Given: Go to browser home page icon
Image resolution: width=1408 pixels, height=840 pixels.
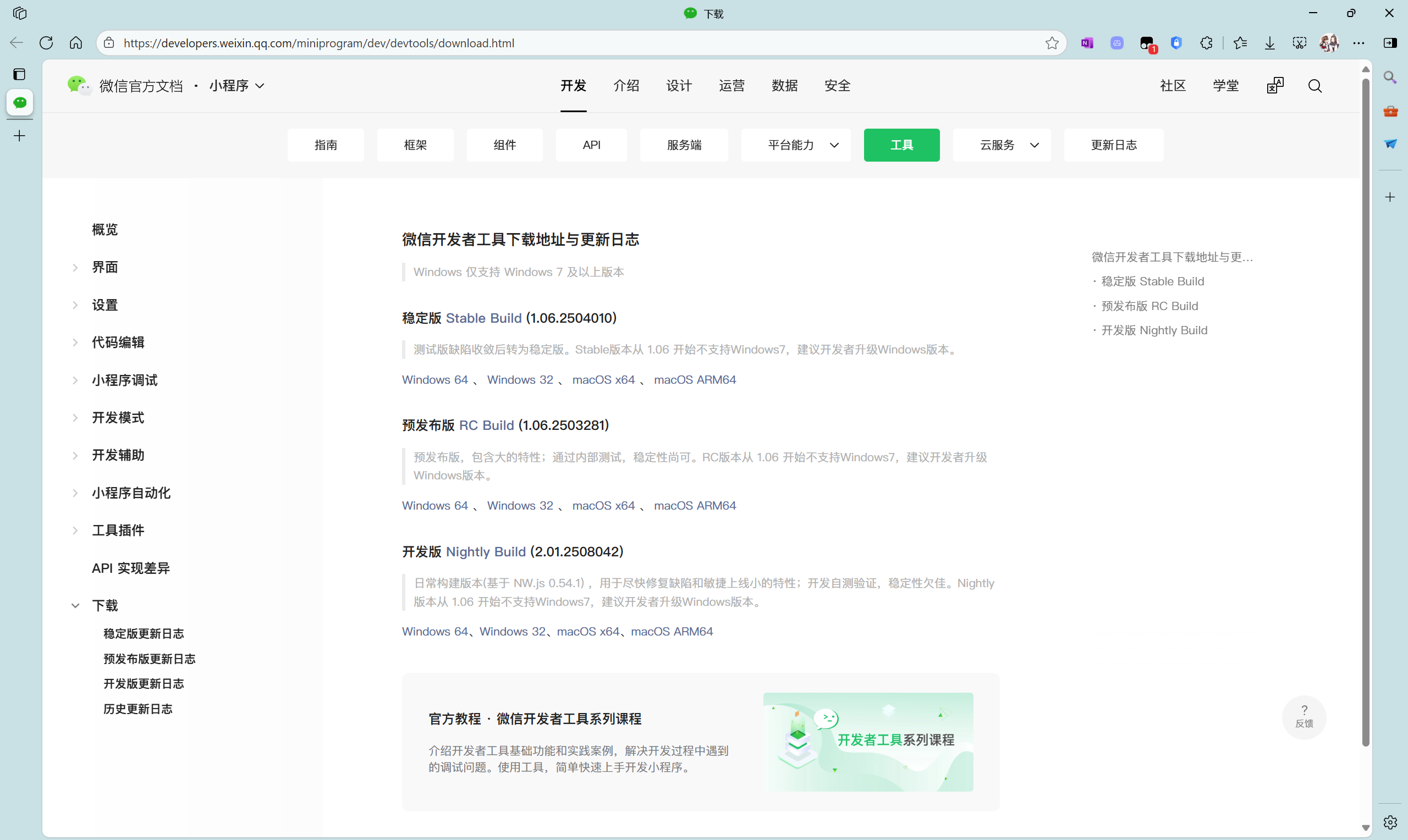Looking at the screenshot, I should point(76,43).
